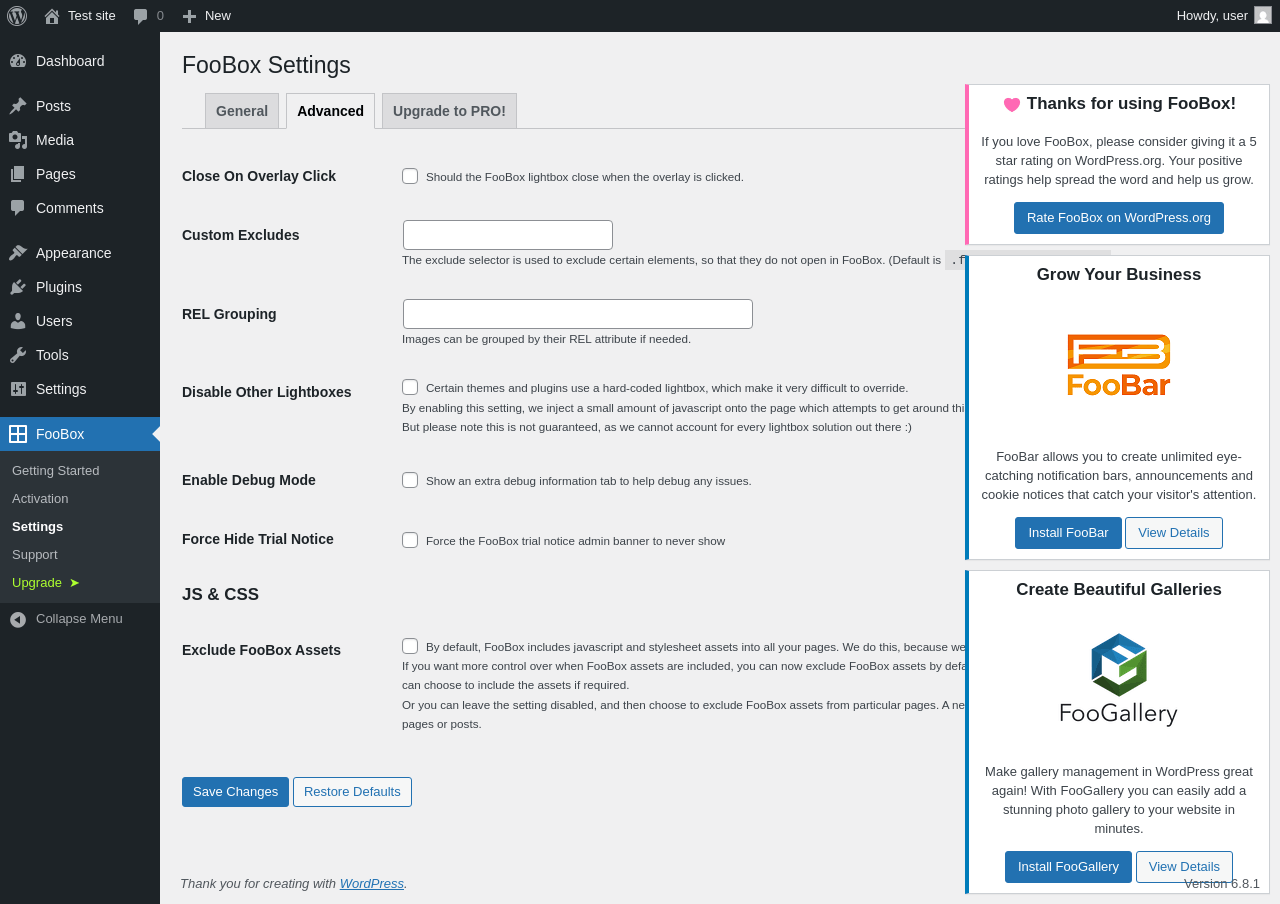Check Disable Other Lightboxes option

click(x=410, y=387)
